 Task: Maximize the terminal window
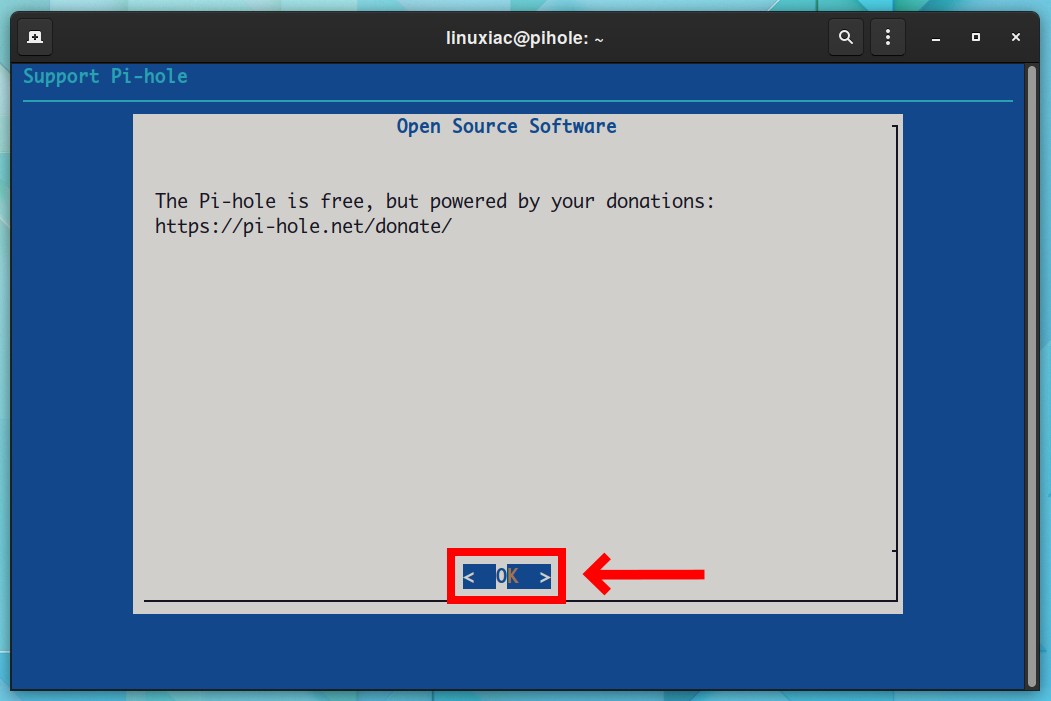pyautogui.click(x=976, y=38)
